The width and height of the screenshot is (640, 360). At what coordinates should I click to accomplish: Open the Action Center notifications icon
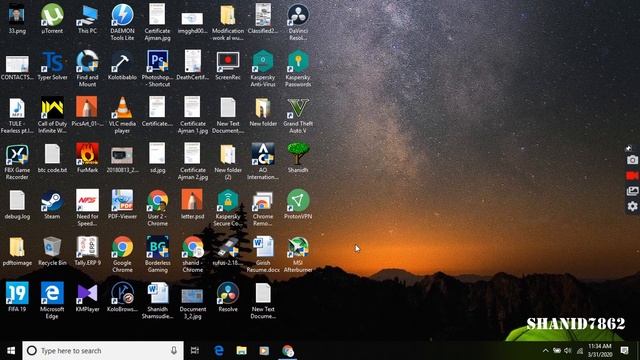(624, 351)
